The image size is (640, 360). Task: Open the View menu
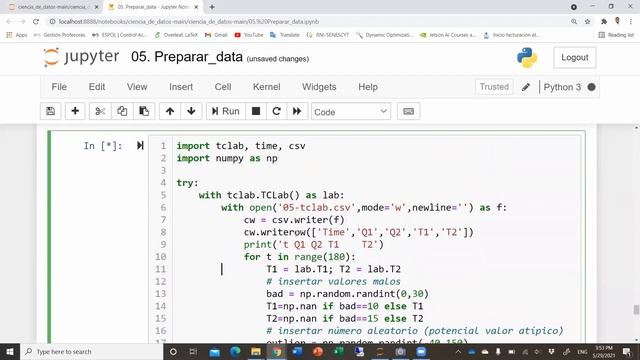(x=137, y=87)
